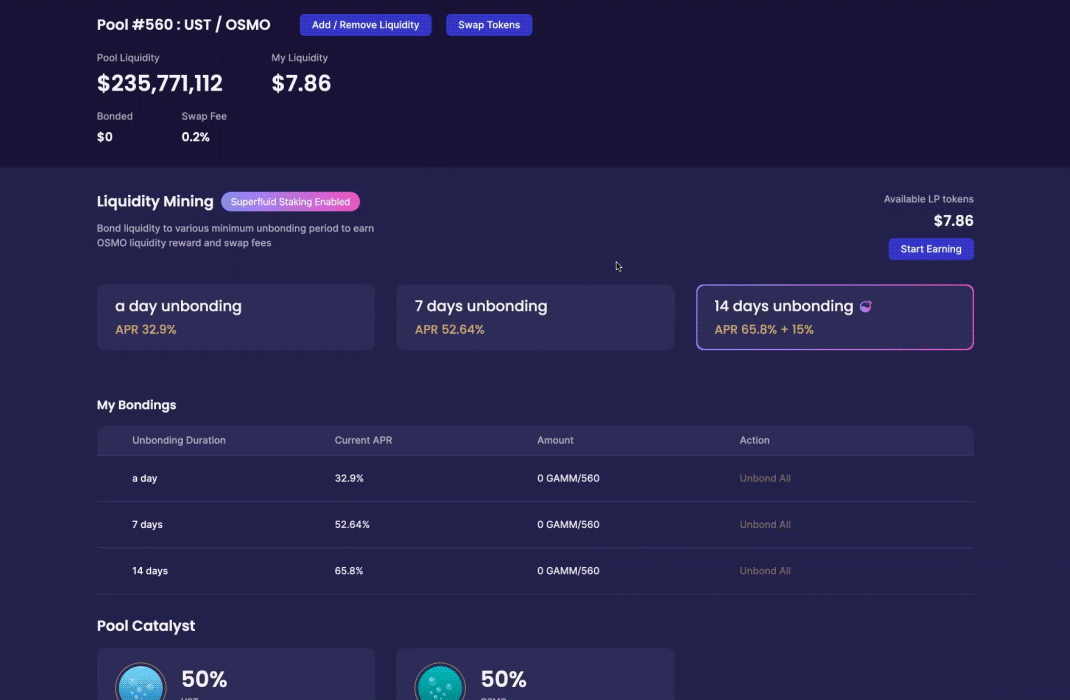The image size is (1070, 700).
Task: Click APR 32.9% in a day card
Action: click(x=145, y=330)
